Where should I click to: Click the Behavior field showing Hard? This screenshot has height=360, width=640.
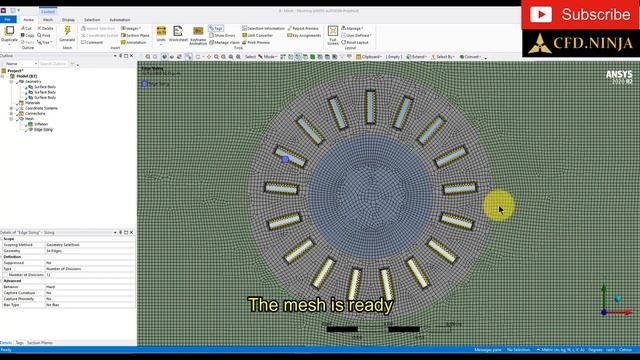(x=90, y=287)
